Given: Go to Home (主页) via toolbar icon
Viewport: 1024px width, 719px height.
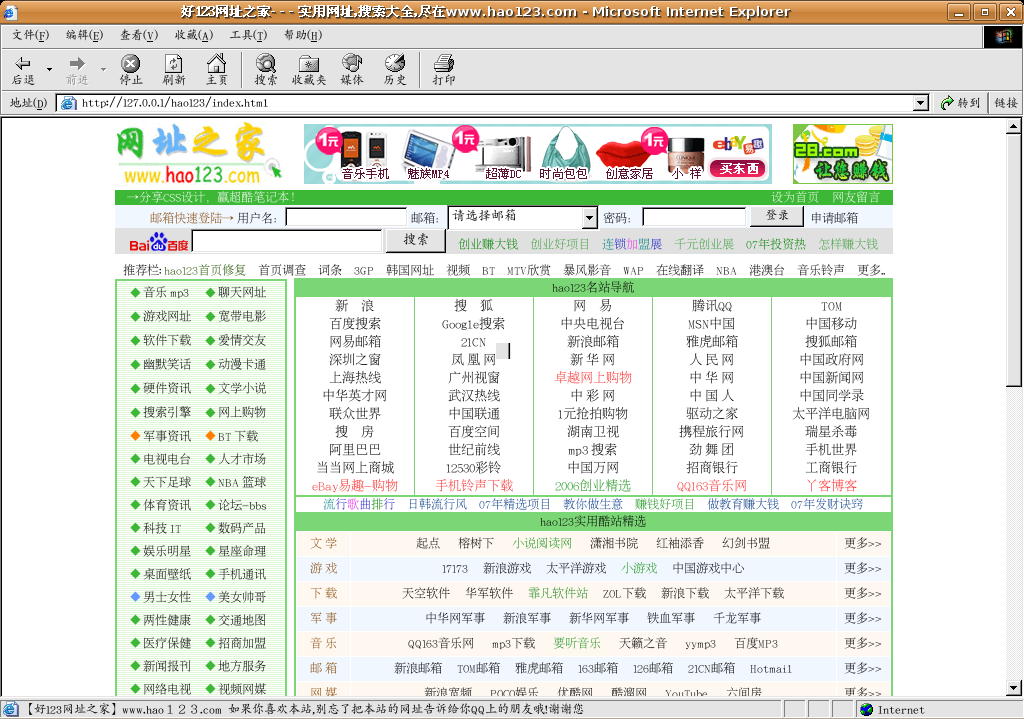Looking at the screenshot, I should (x=216, y=63).
